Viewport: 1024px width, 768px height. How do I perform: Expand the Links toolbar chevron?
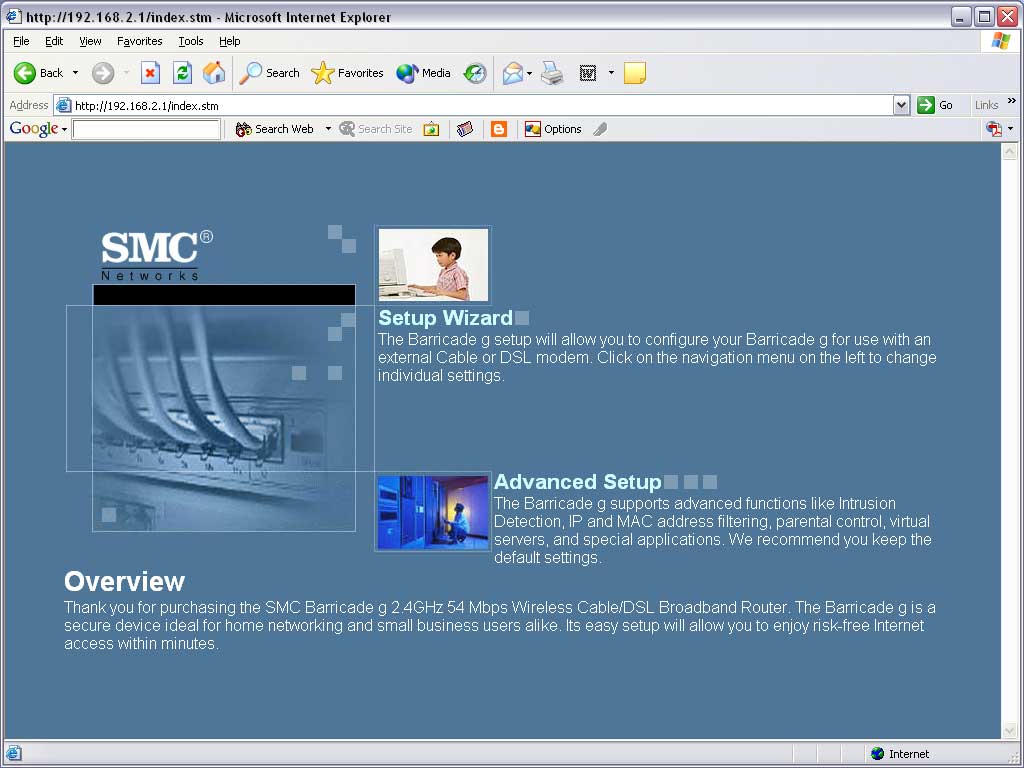tap(1012, 101)
